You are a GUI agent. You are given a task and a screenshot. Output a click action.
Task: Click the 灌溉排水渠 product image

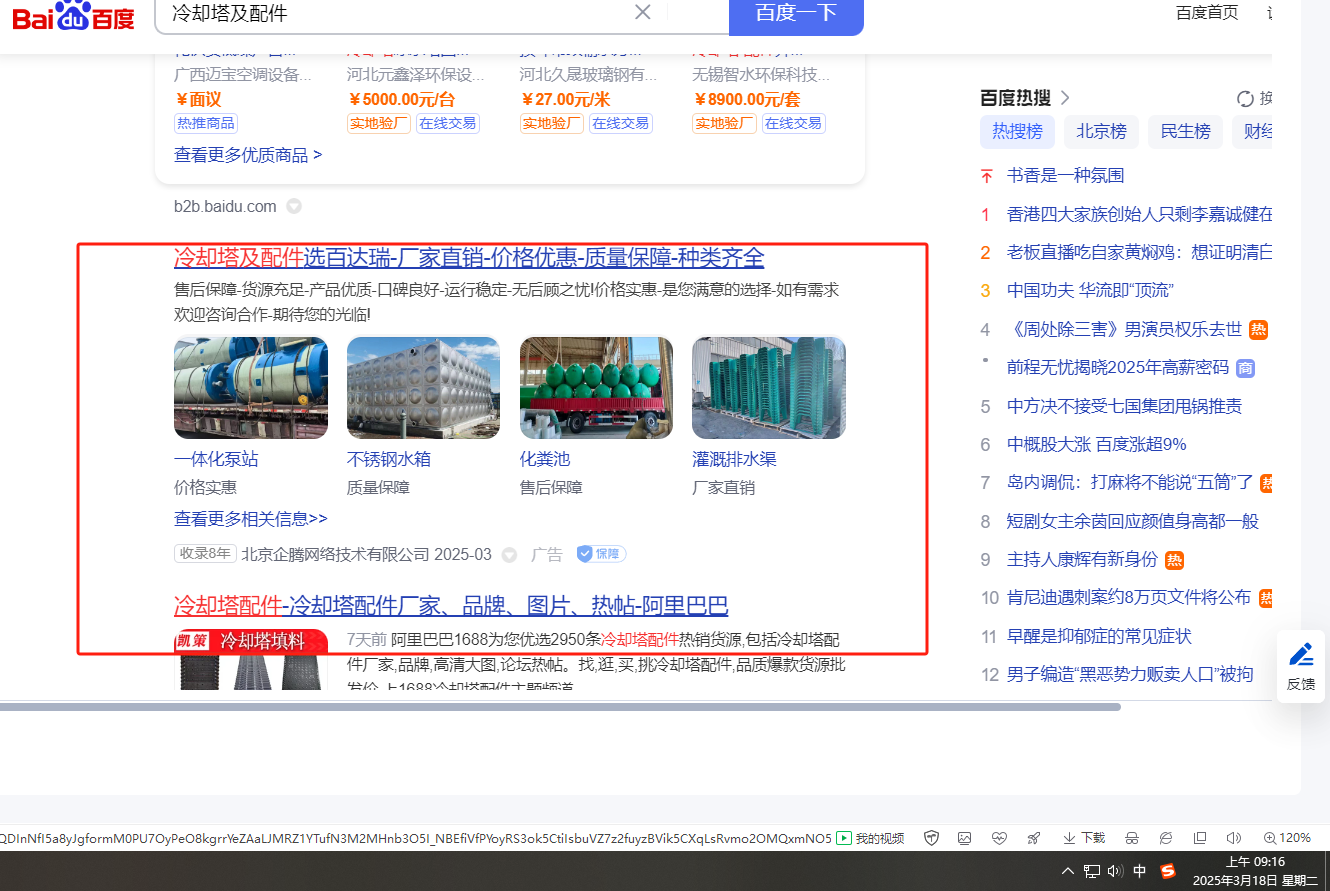(x=769, y=388)
